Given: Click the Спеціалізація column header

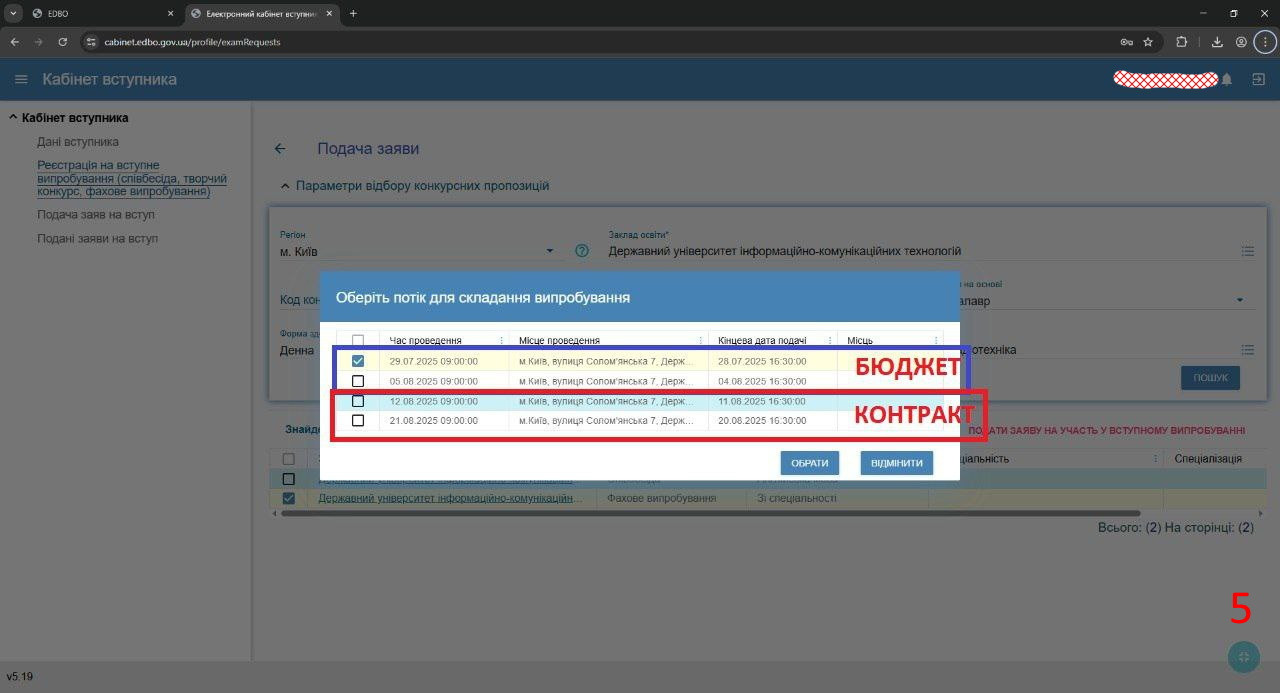Looking at the screenshot, I should [1208, 458].
